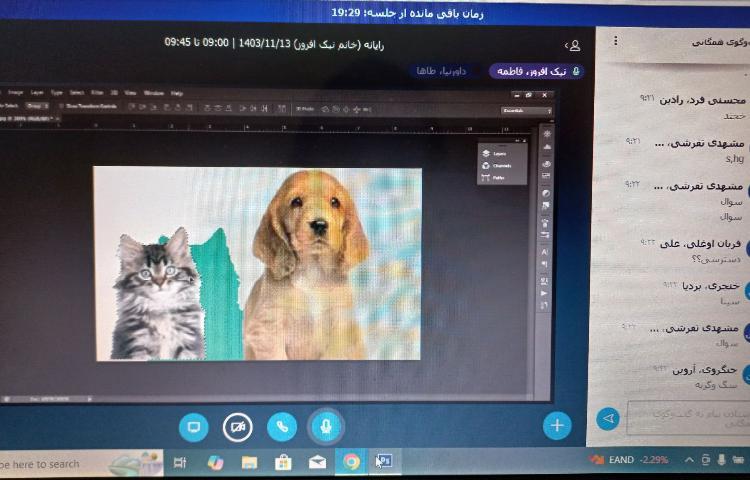Expand the participants list icon
This screenshot has width=750, height=480.
coord(573,45)
